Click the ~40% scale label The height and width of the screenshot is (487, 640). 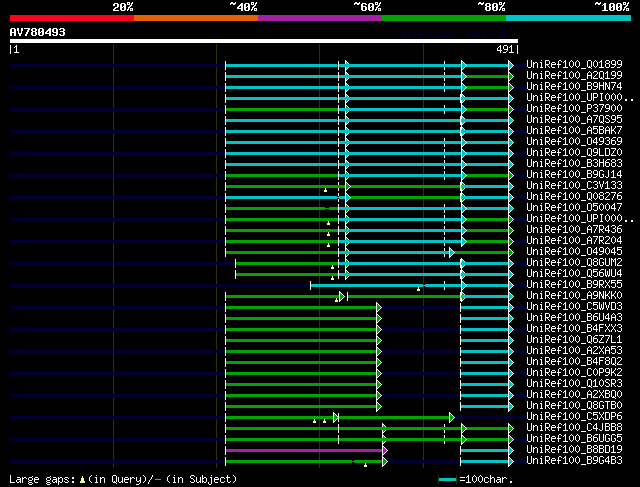[x=244, y=7]
